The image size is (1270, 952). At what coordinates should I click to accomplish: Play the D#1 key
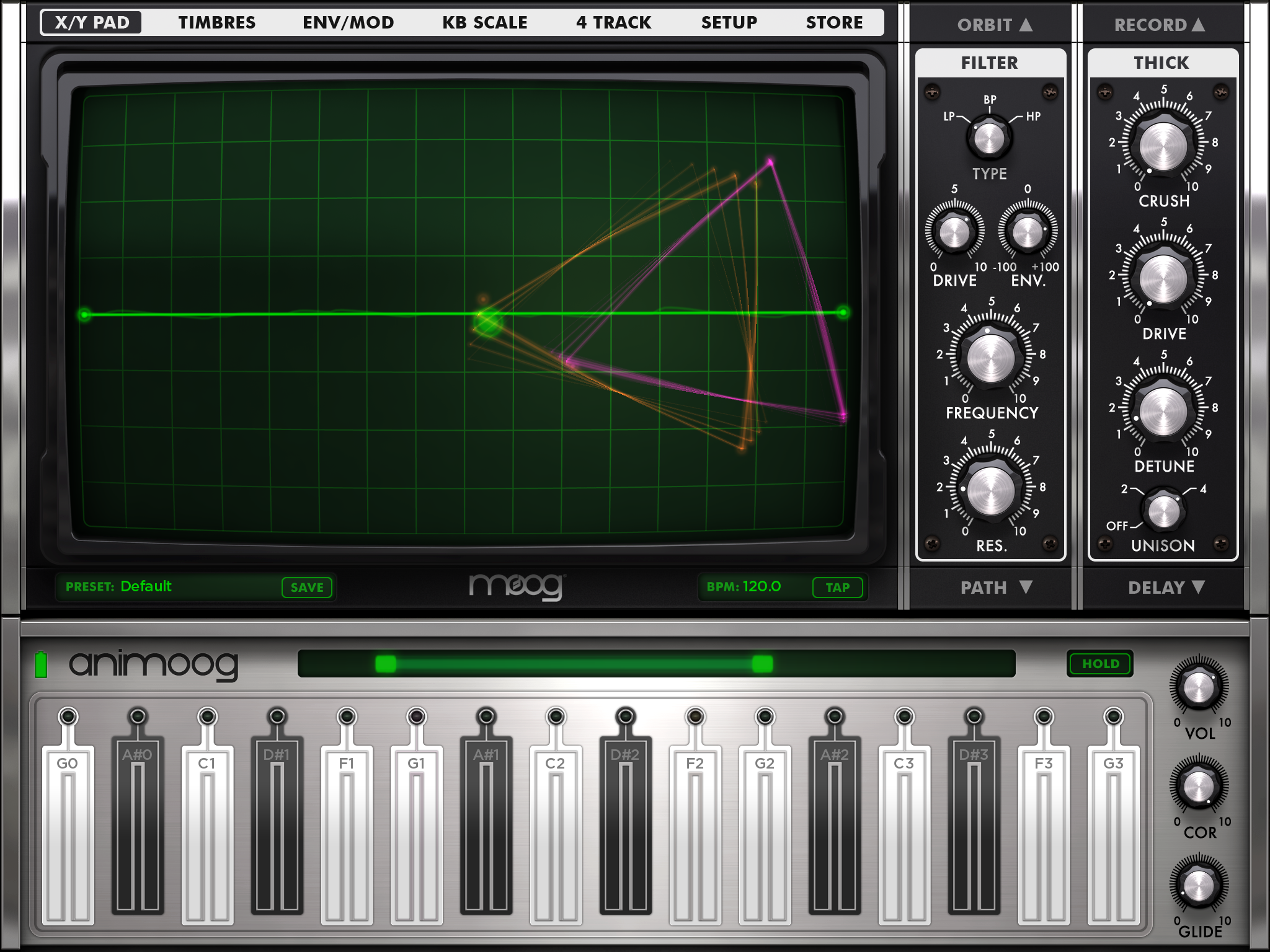pos(277,825)
